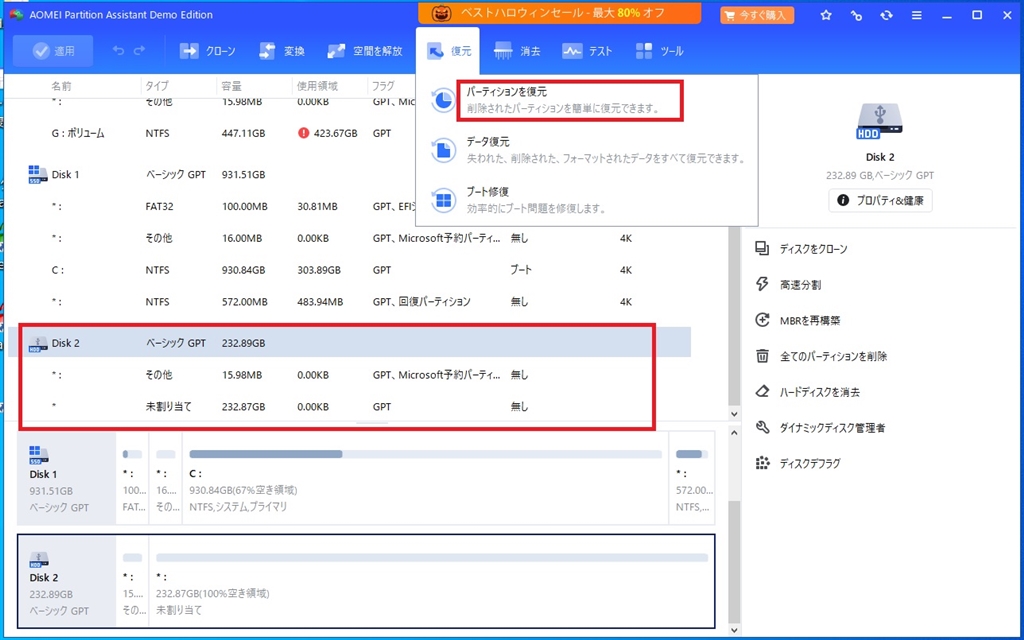Viewport: 1024px width, 640px height.
Task: Click ディスクをクローン in side panel
Action: pos(814,249)
